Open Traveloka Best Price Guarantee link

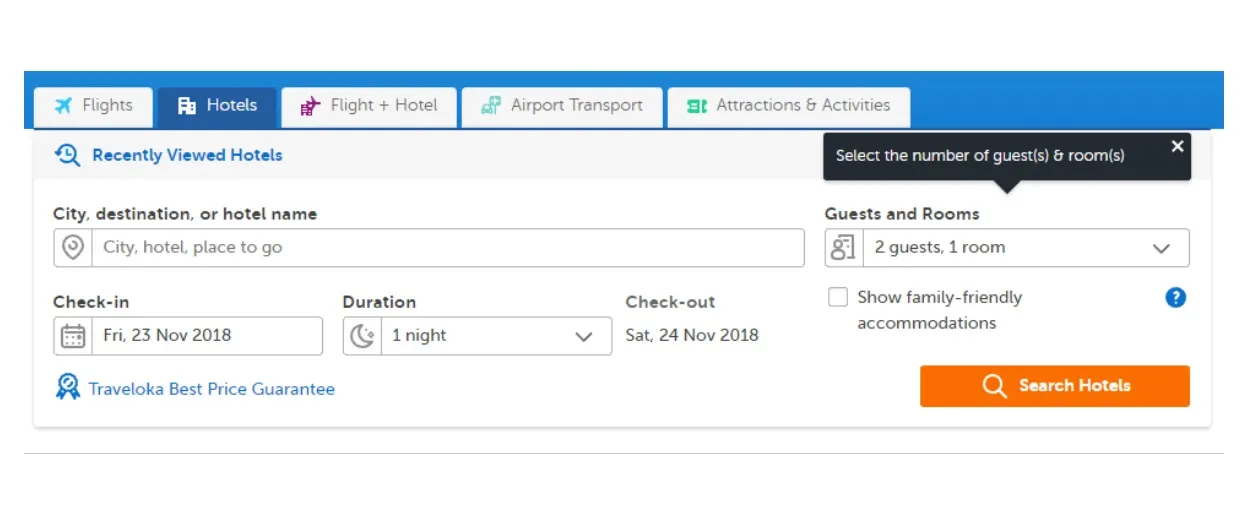211,389
